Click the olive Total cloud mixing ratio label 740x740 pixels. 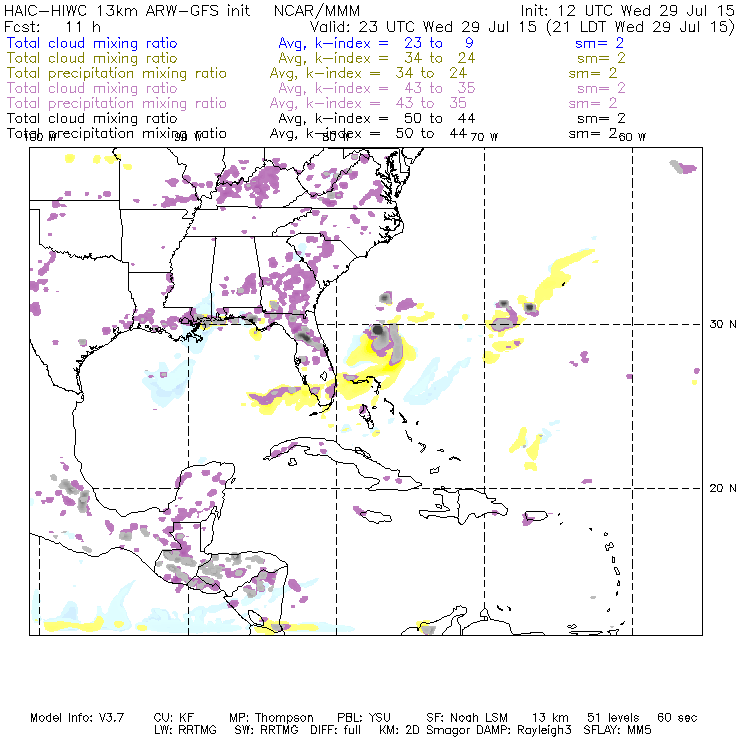tap(92, 59)
